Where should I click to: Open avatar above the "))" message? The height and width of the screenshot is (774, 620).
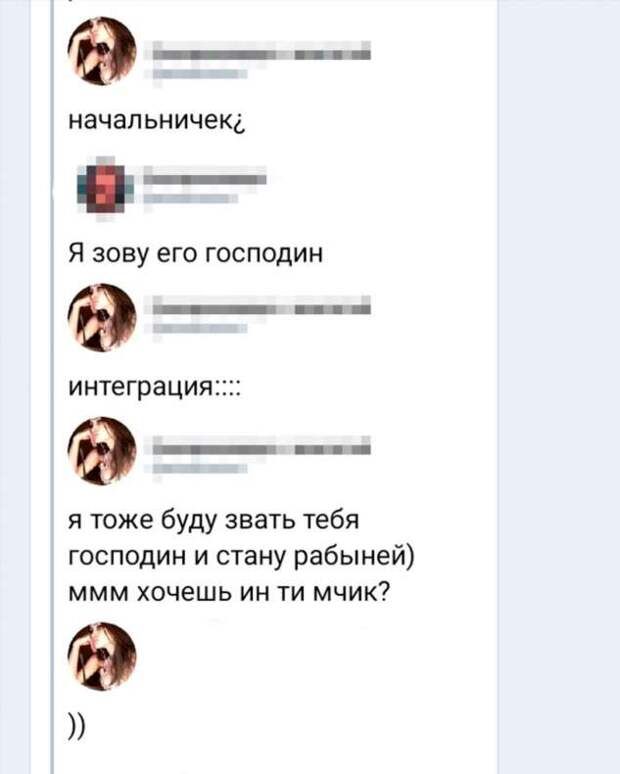[102, 656]
